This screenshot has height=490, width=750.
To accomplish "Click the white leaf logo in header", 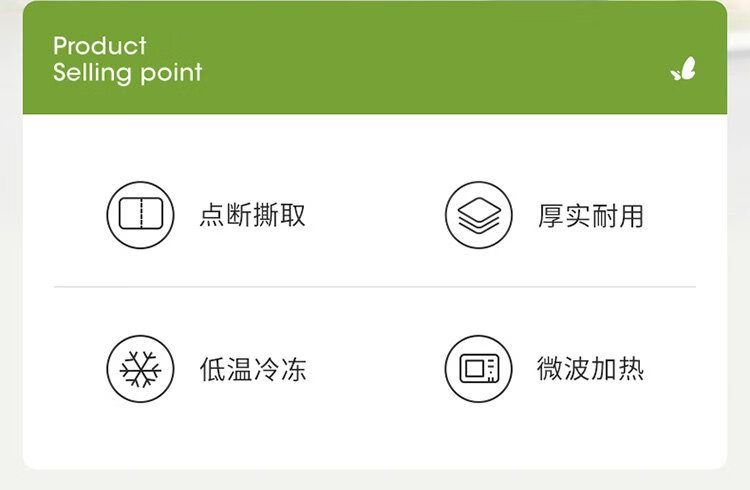I will [x=684, y=70].
